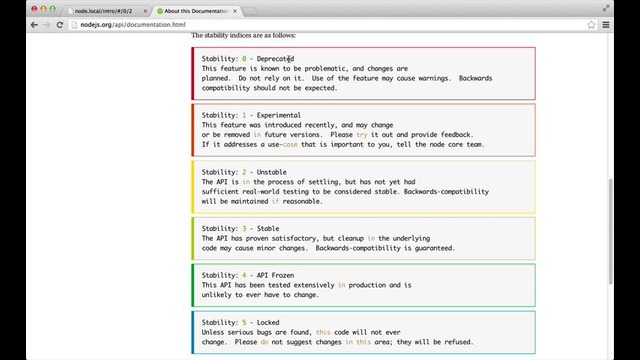Click the macOS yellow minimize button
This screenshot has height=360, width=640.
click(x=43, y=9)
